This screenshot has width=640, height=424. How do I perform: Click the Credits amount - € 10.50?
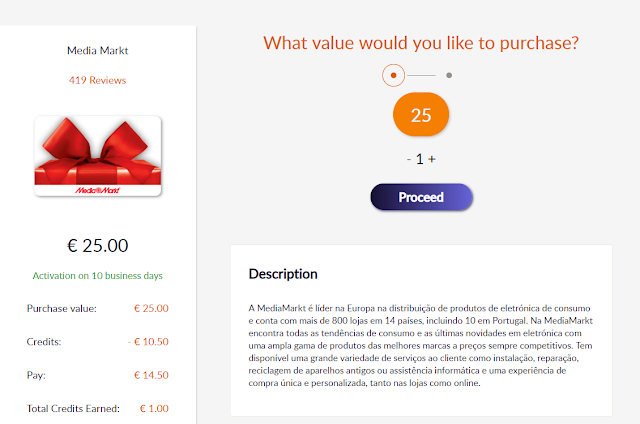(x=149, y=342)
